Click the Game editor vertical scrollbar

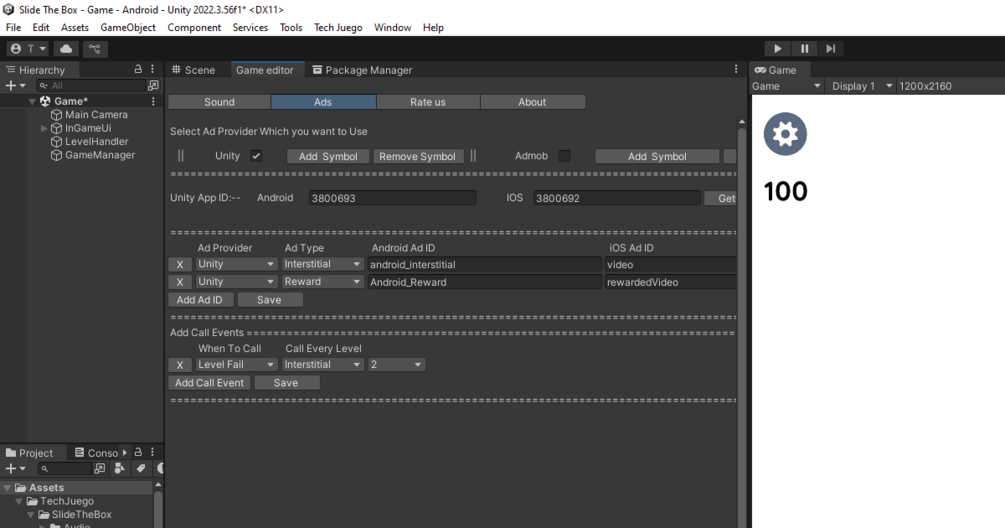tap(742, 320)
